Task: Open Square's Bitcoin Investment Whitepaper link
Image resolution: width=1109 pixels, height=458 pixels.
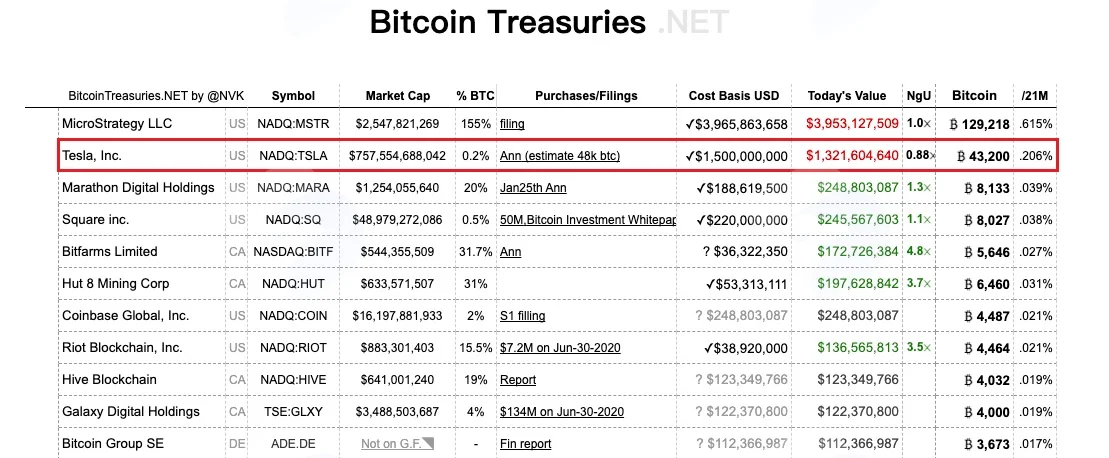Action: (588, 220)
